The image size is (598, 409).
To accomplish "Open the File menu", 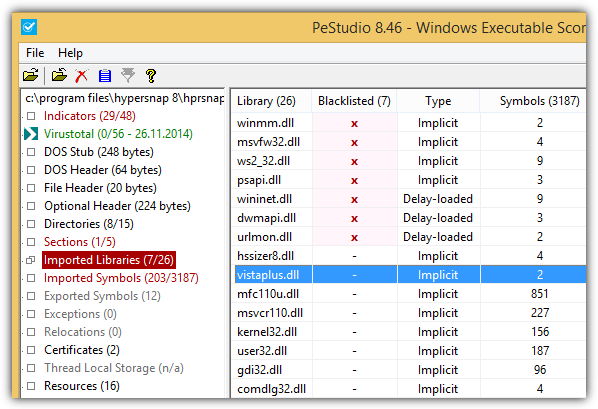I will point(35,53).
